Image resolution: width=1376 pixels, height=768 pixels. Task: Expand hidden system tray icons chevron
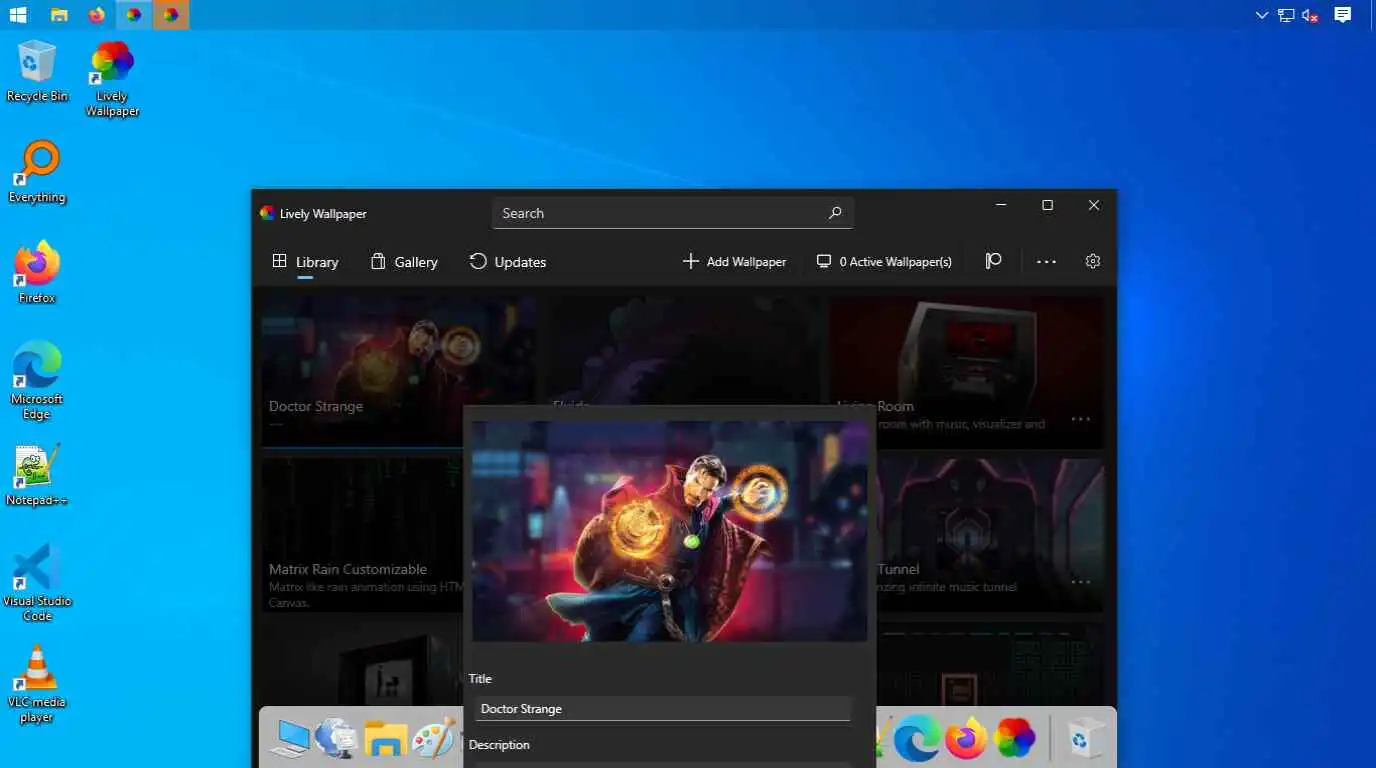[1262, 15]
